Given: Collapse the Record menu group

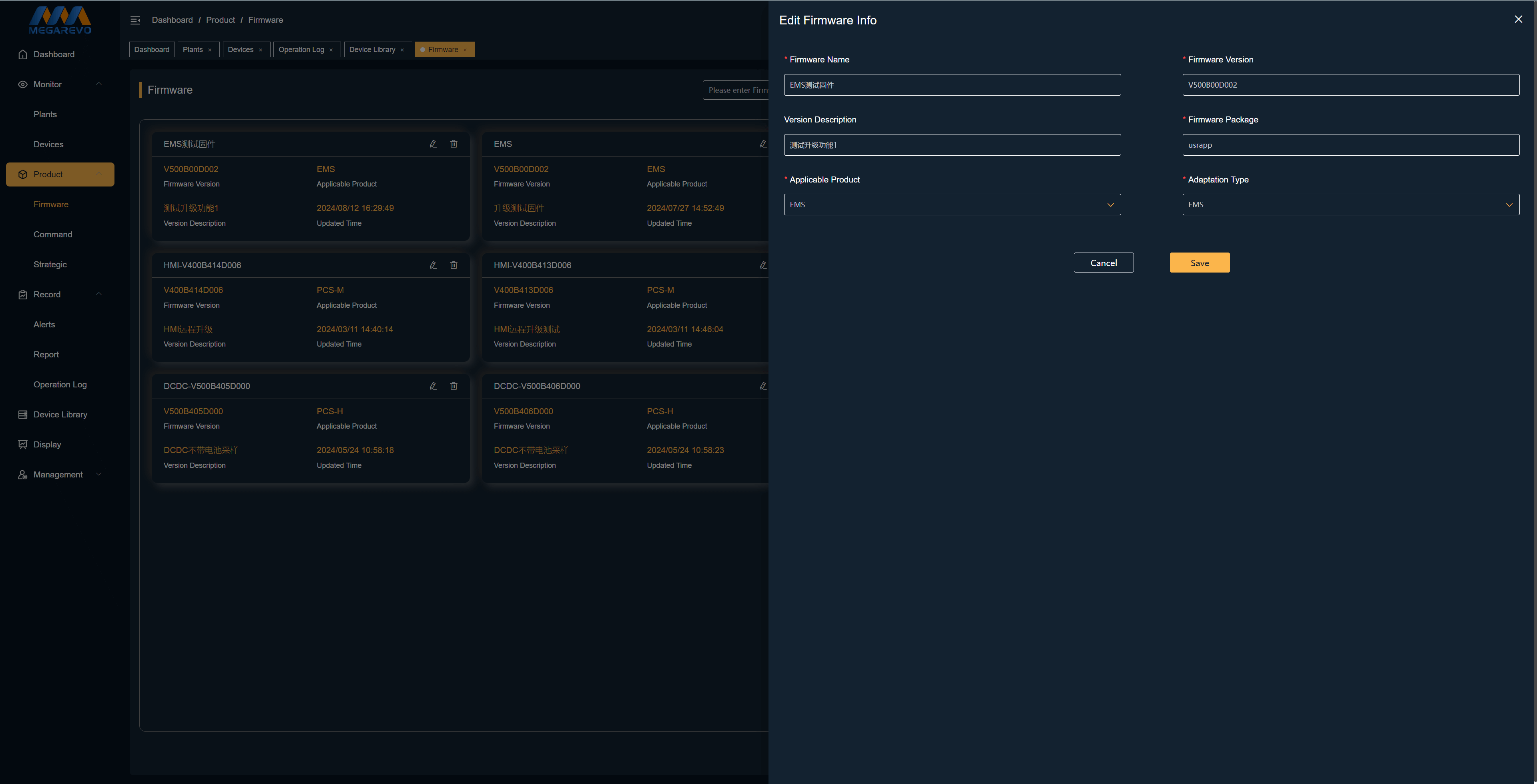Looking at the screenshot, I should 99,294.
